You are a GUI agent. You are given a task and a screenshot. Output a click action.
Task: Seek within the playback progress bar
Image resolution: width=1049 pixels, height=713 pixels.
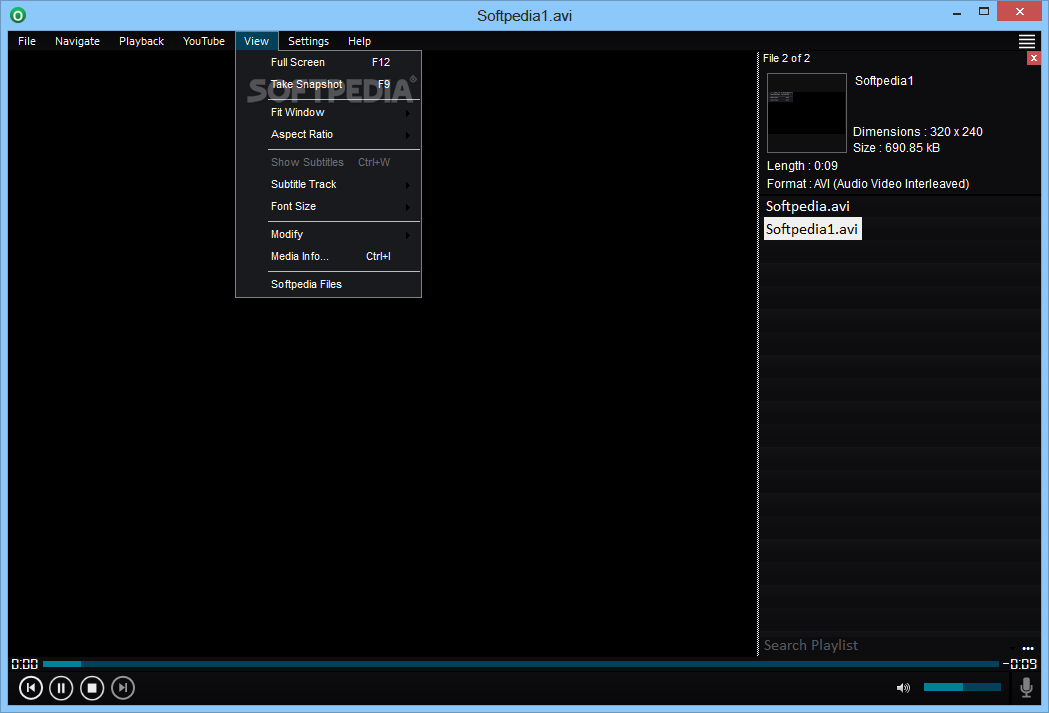(x=520, y=664)
